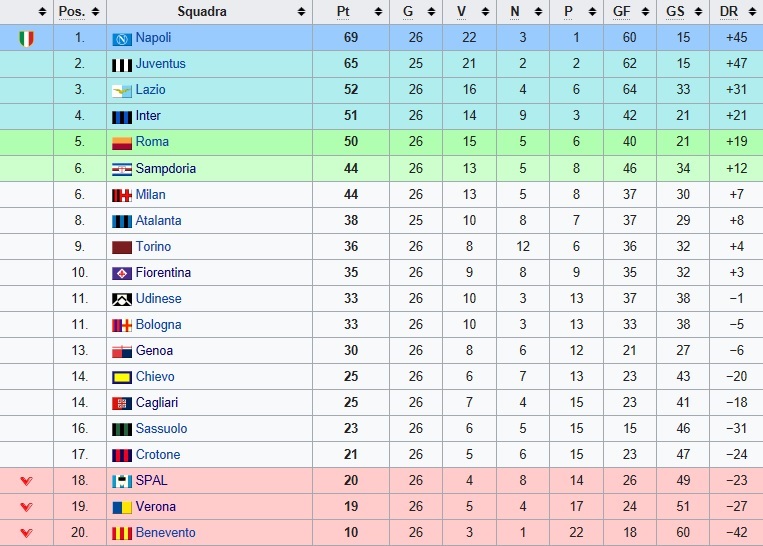Open the Sampdoria team link
This screenshot has height=546, width=763.
[x=165, y=168]
